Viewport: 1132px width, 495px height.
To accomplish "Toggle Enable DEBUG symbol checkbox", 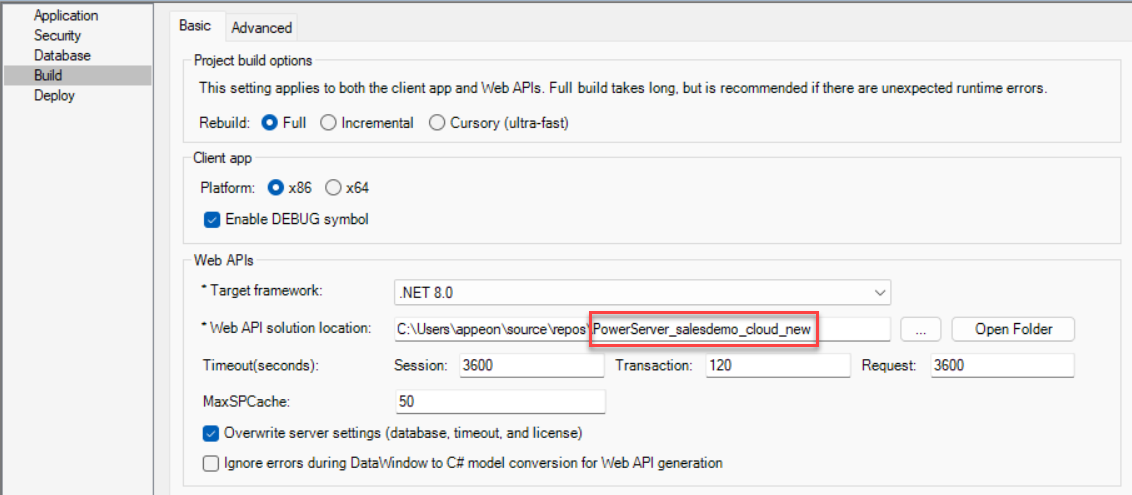I will click(212, 219).
